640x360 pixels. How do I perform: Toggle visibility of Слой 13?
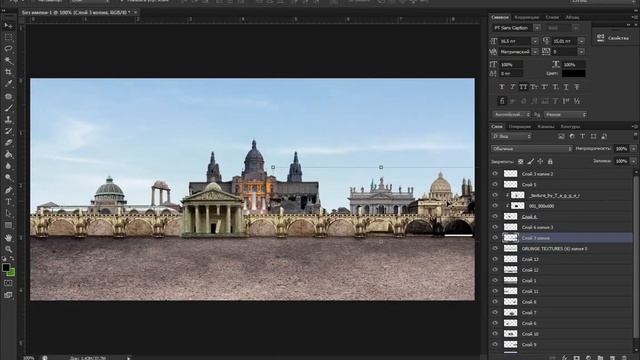pos(495,259)
